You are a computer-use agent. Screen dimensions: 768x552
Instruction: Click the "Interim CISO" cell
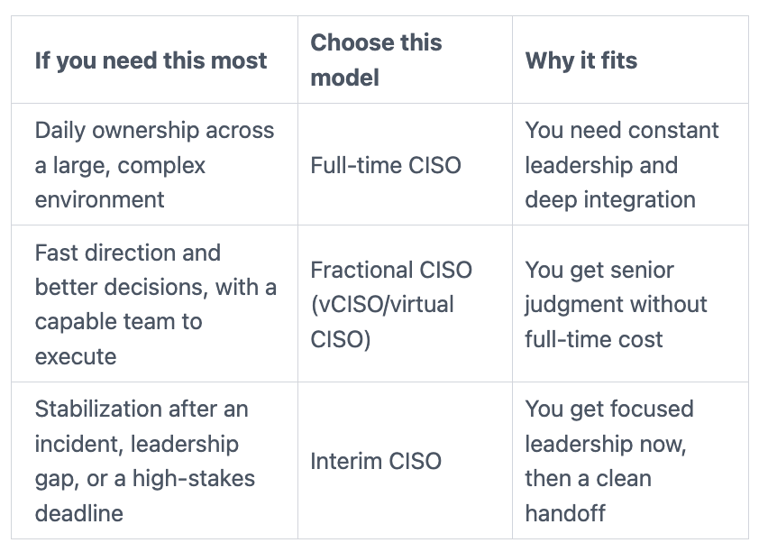pos(376,461)
